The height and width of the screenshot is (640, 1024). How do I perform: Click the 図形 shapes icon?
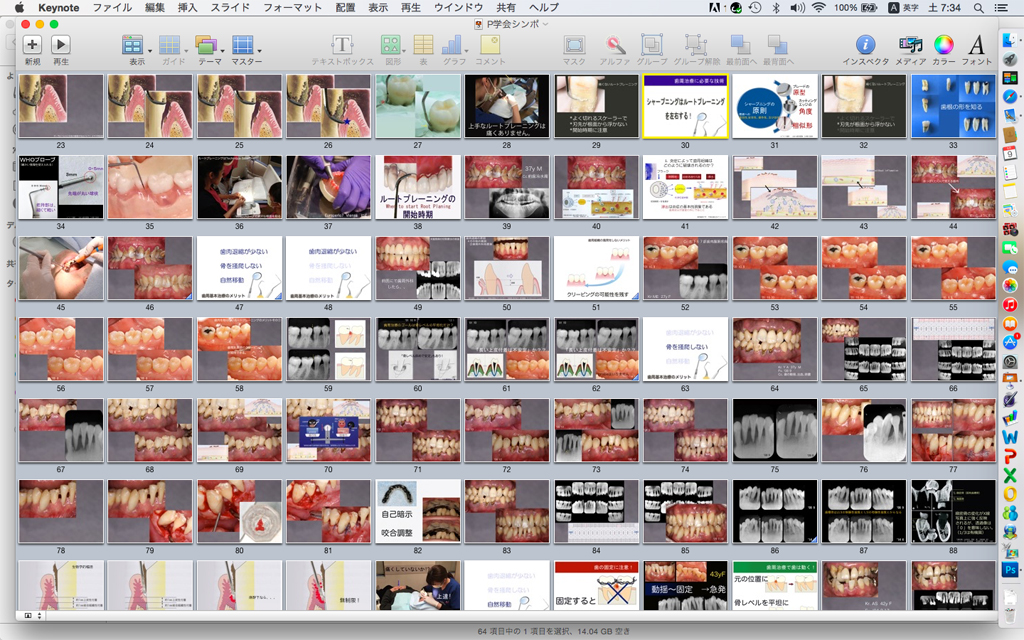[x=391, y=45]
